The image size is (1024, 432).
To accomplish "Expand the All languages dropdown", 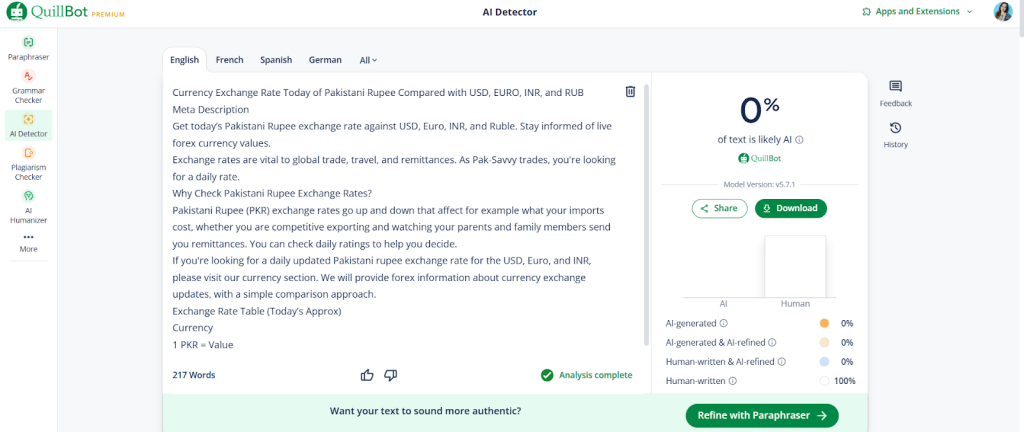I will (368, 60).
